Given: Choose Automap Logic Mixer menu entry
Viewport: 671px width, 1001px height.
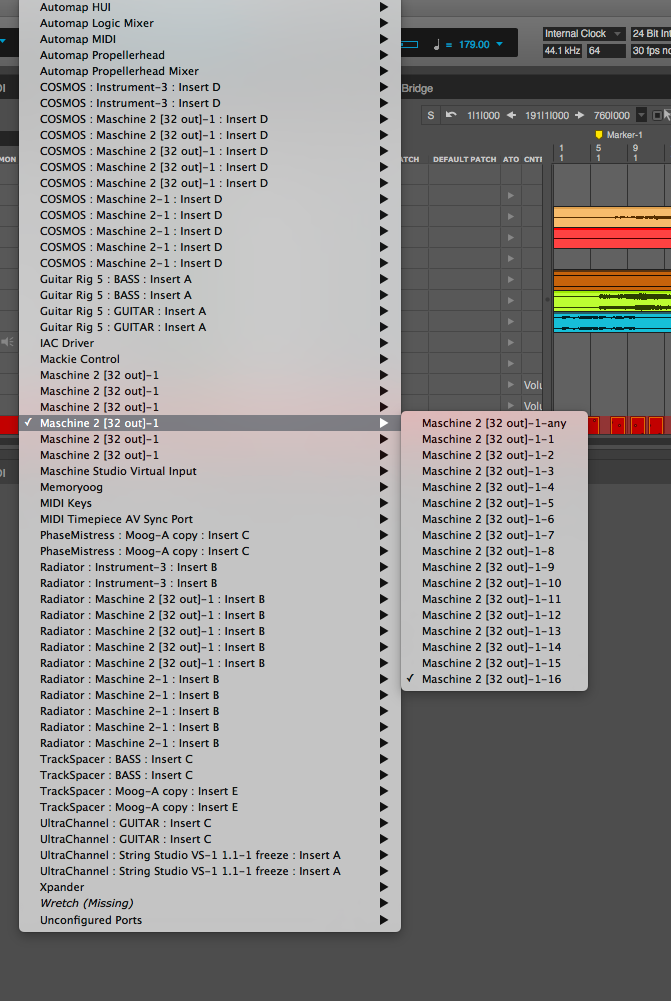Looking at the screenshot, I should 210,23.
